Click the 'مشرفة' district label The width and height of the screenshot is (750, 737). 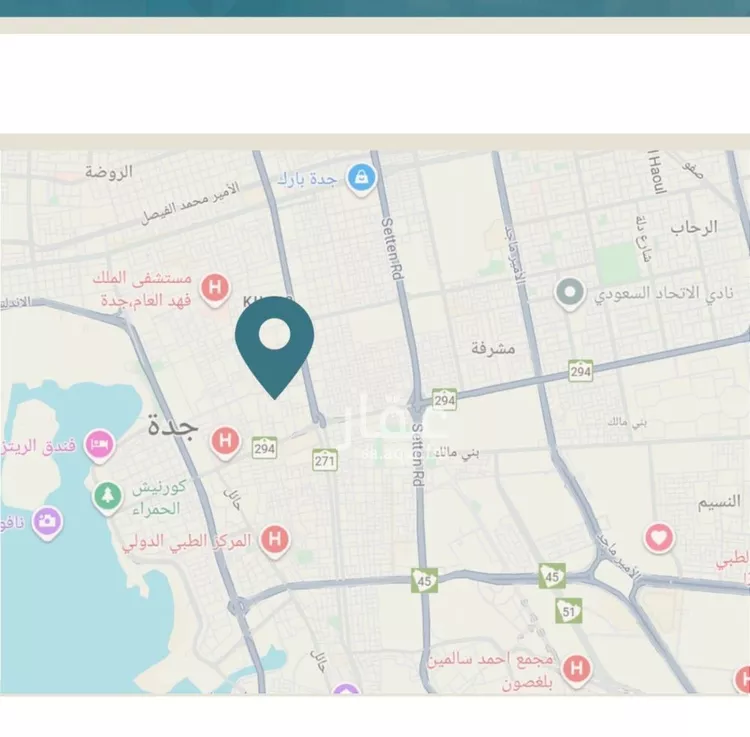point(493,349)
